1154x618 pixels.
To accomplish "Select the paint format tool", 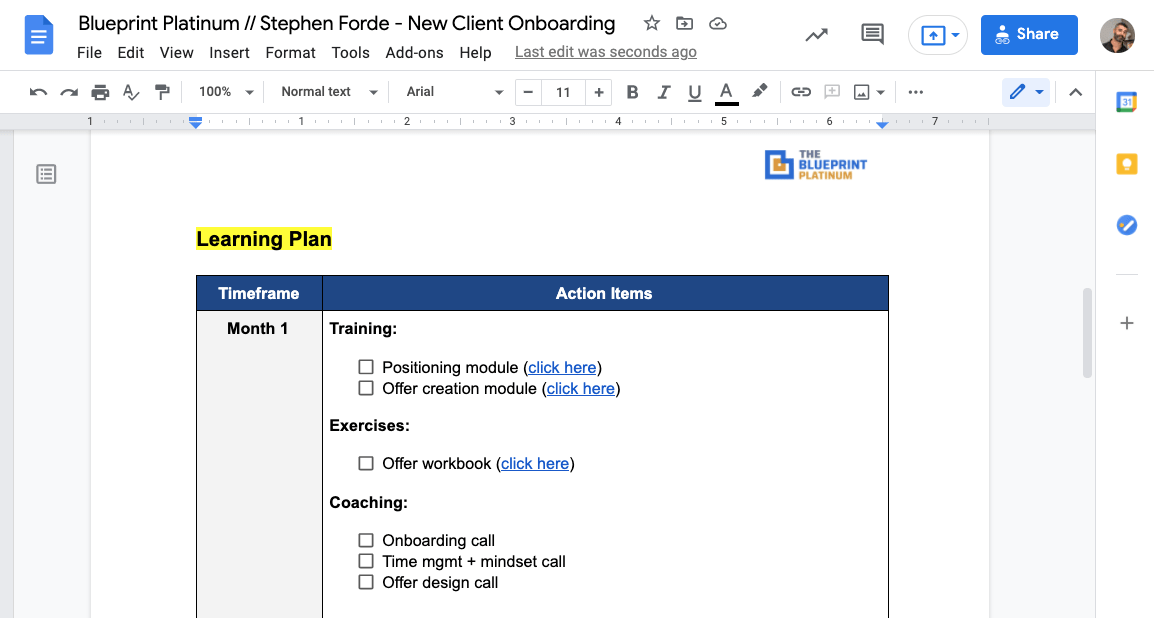I will coord(162,92).
